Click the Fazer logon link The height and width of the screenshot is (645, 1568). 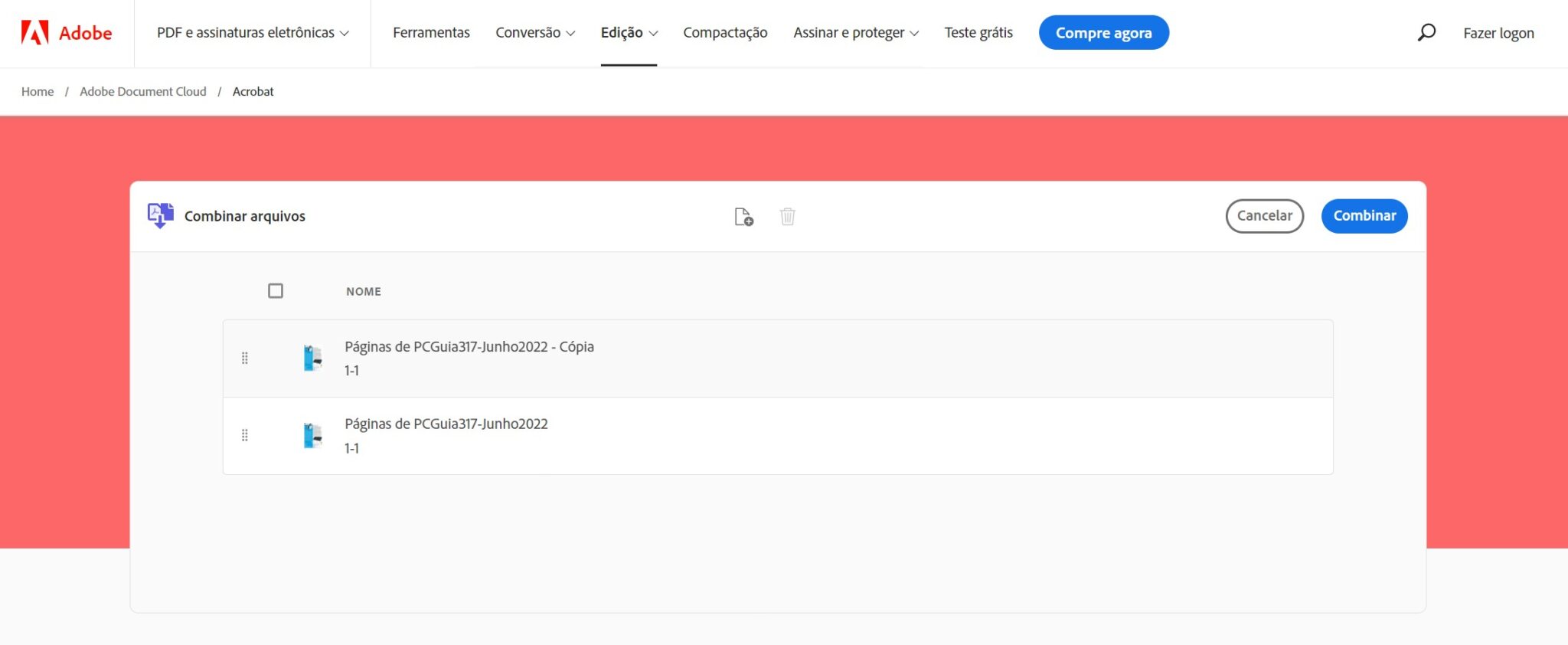[1498, 33]
